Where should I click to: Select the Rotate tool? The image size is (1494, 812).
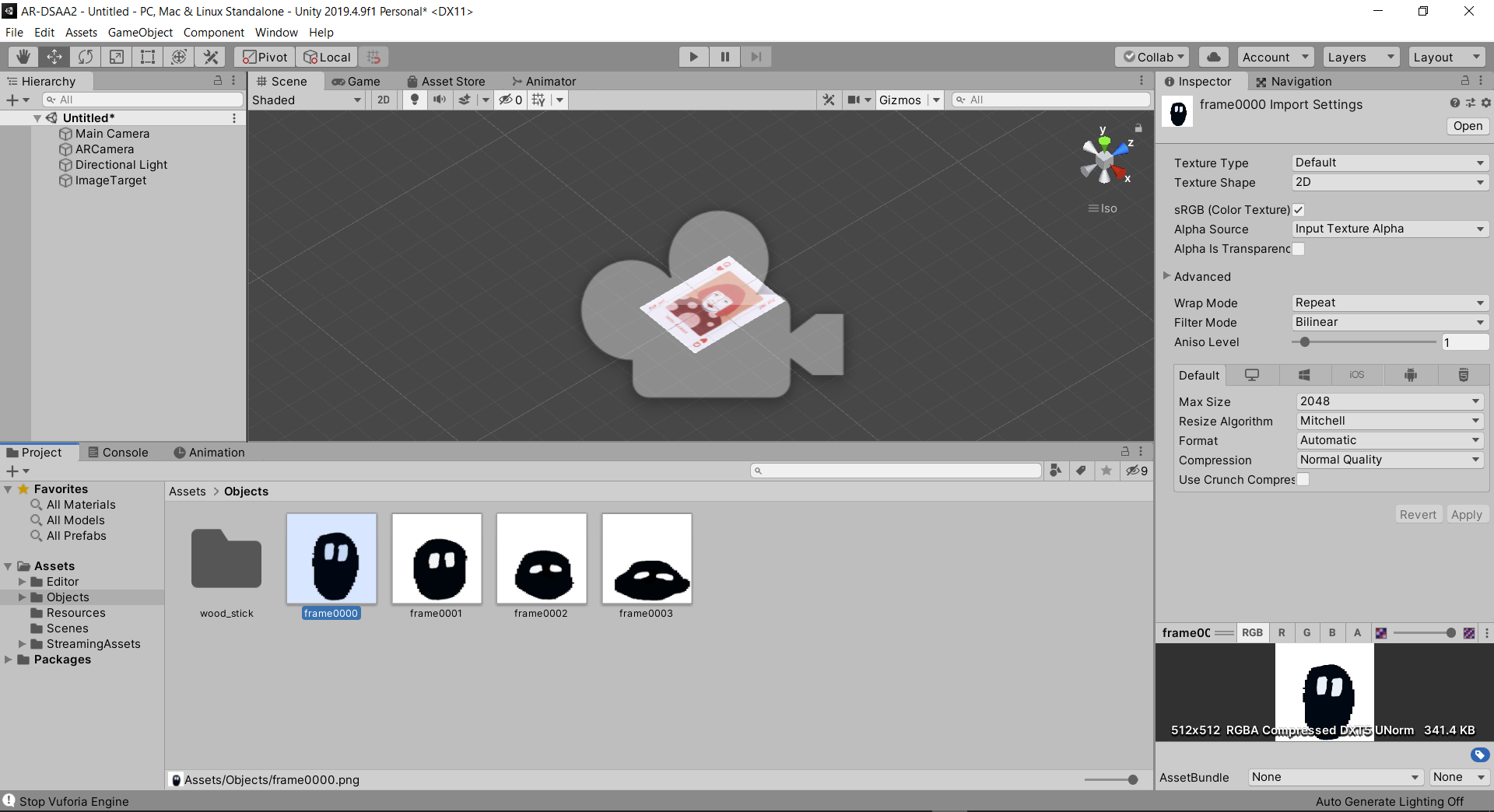[86, 57]
